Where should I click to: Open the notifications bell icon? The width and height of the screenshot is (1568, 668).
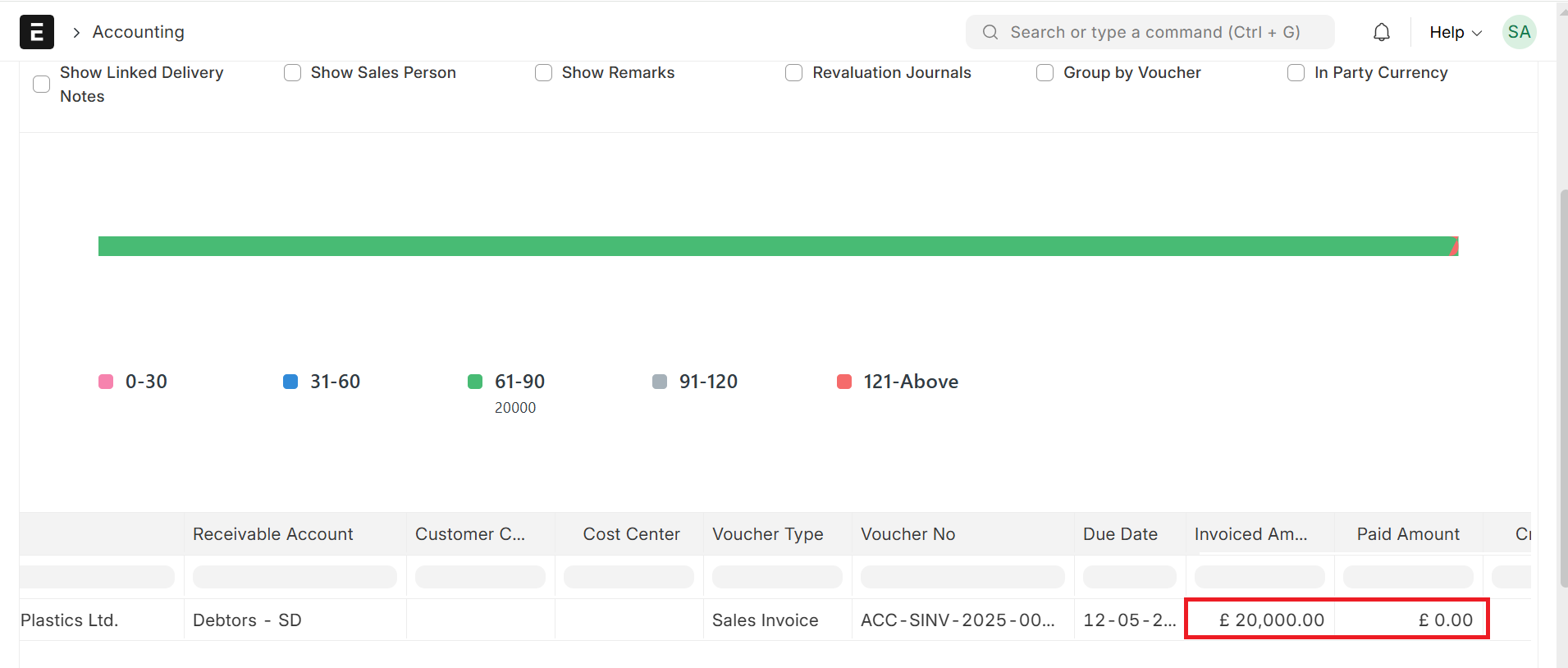pos(1382,32)
